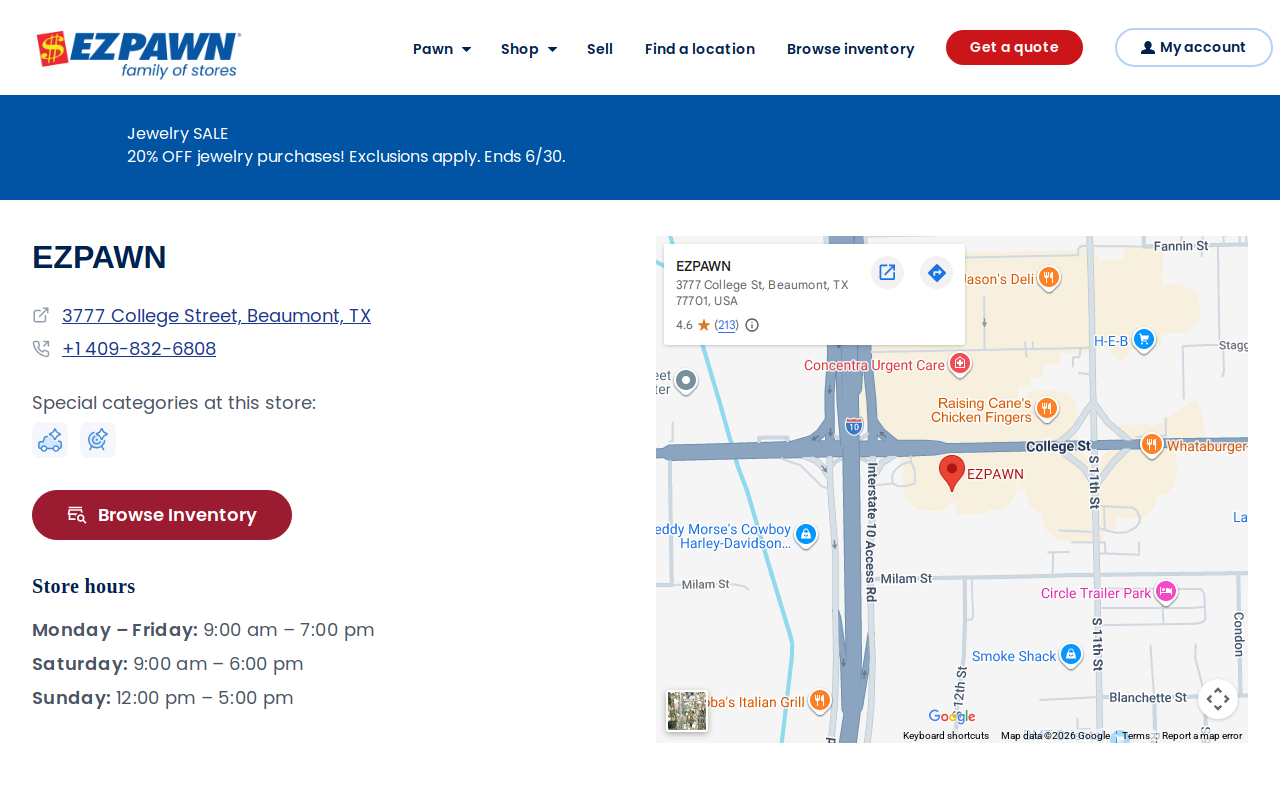This screenshot has width=1280, height=800.
Task: Click the map camera controls button
Action: tap(1218, 699)
